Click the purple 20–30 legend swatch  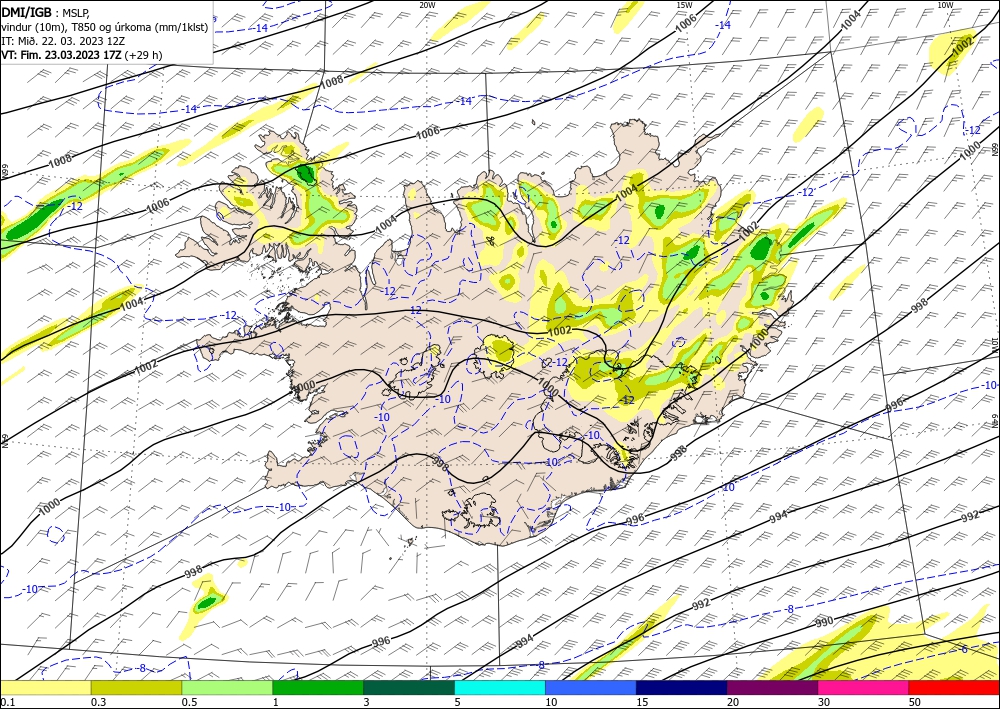click(772, 687)
